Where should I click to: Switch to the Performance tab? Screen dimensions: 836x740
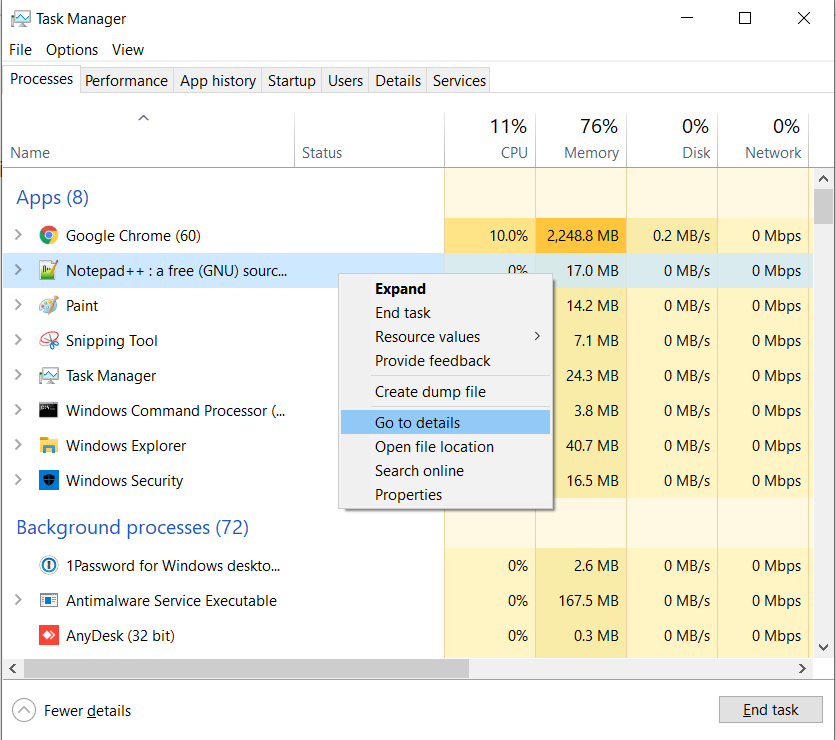tap(126, 81)
